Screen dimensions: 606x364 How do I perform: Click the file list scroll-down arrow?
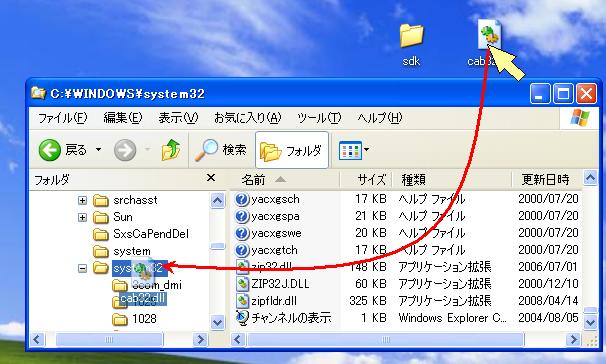coord(590,322)
